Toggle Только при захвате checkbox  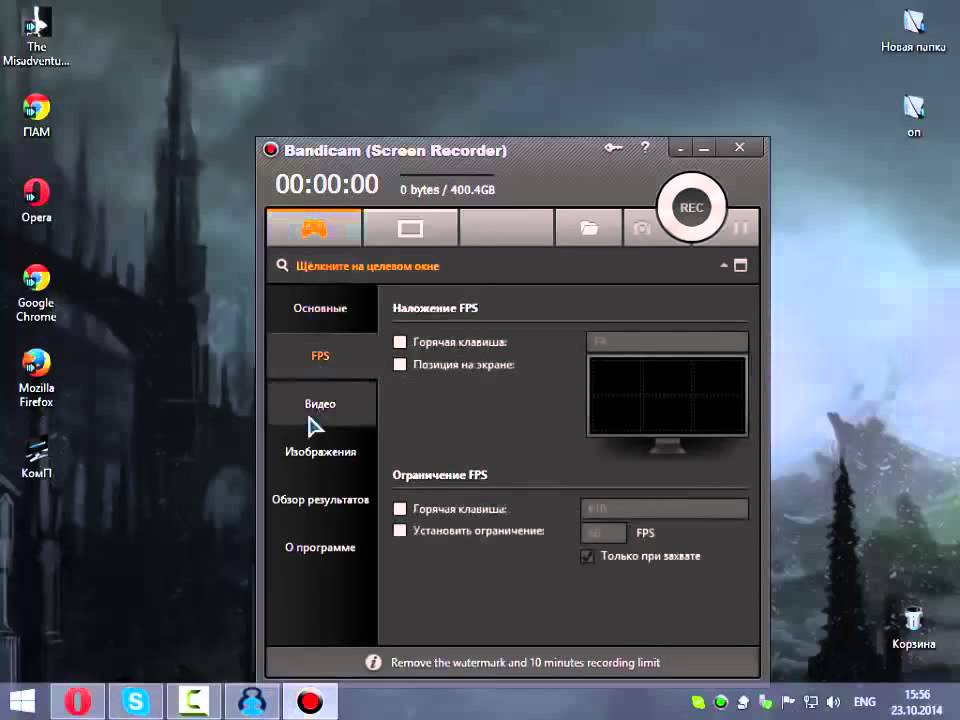587,556
